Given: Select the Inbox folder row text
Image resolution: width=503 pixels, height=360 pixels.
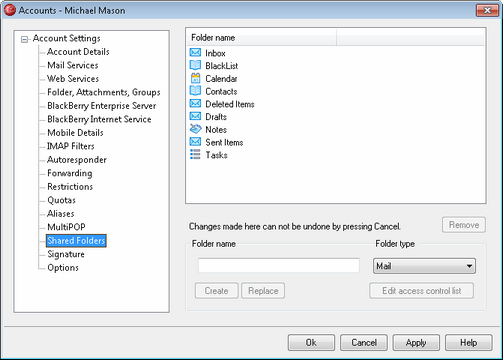Looking at the screenshot, I should coord(215,53).
